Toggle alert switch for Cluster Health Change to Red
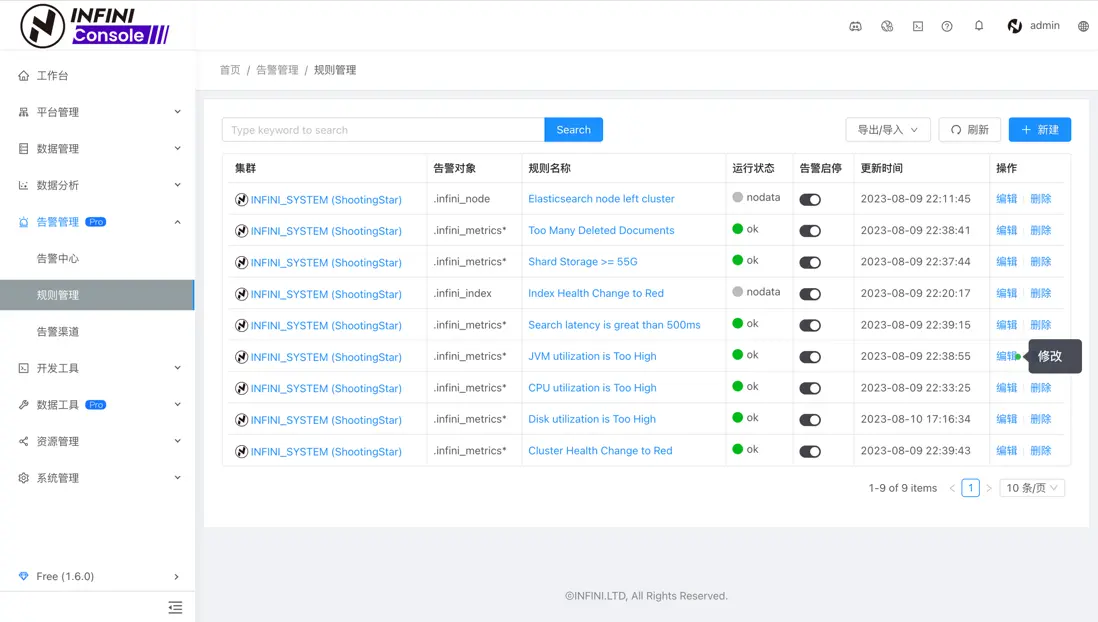 (x=810, y=451)
